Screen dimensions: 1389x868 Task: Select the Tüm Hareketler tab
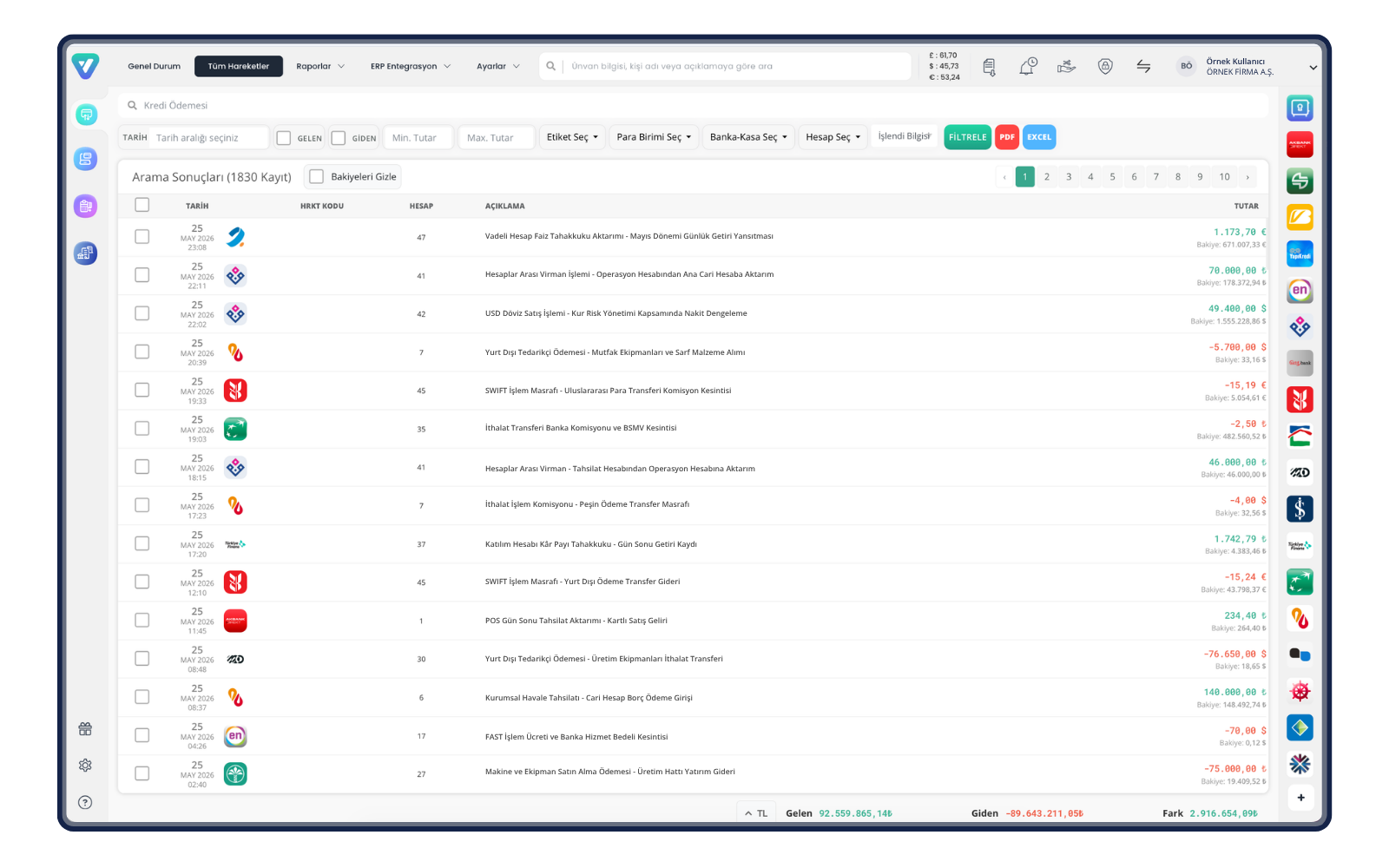(239, 66)
